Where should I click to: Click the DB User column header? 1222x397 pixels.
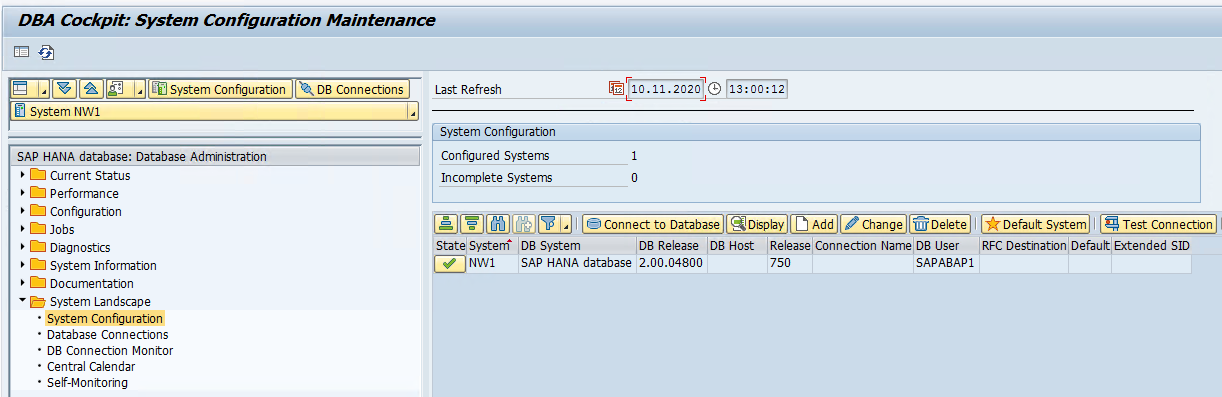[x=946, y=245]
